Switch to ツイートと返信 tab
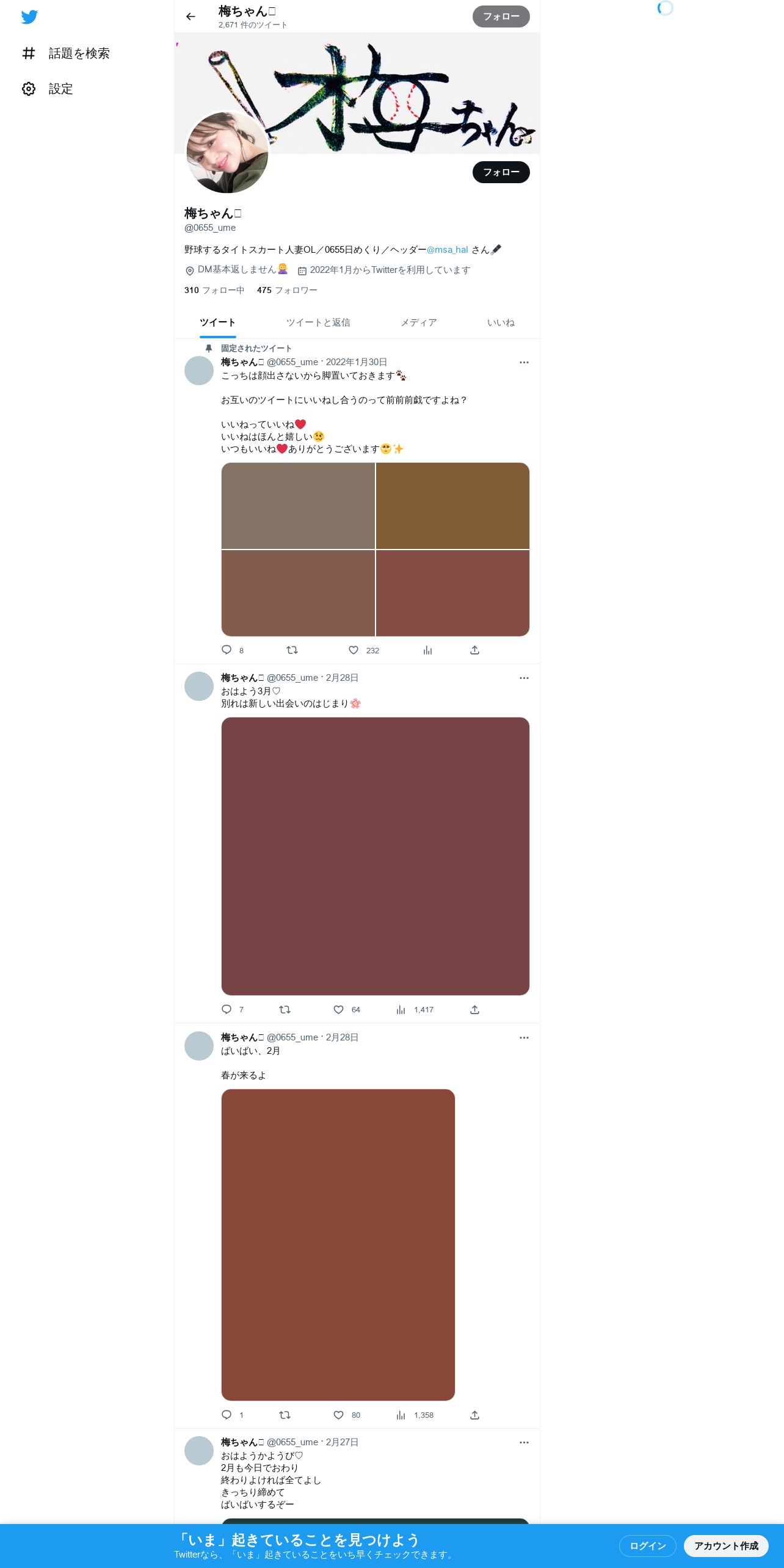Viewport: 784px width, 1568px height. point(318,322)
